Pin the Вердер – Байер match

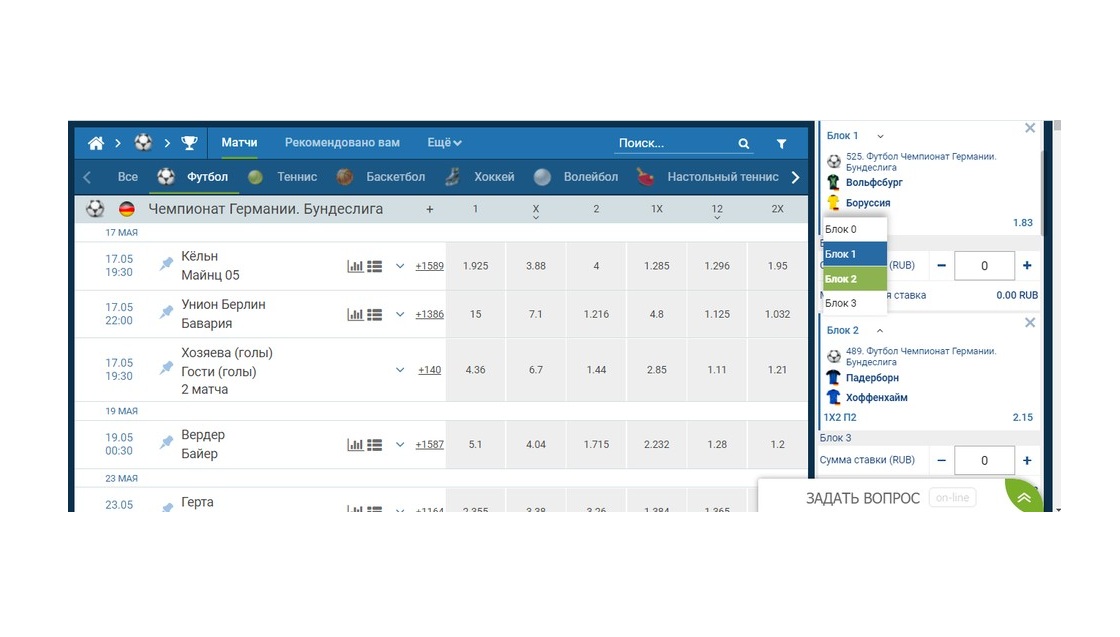(x=166, y=442)
